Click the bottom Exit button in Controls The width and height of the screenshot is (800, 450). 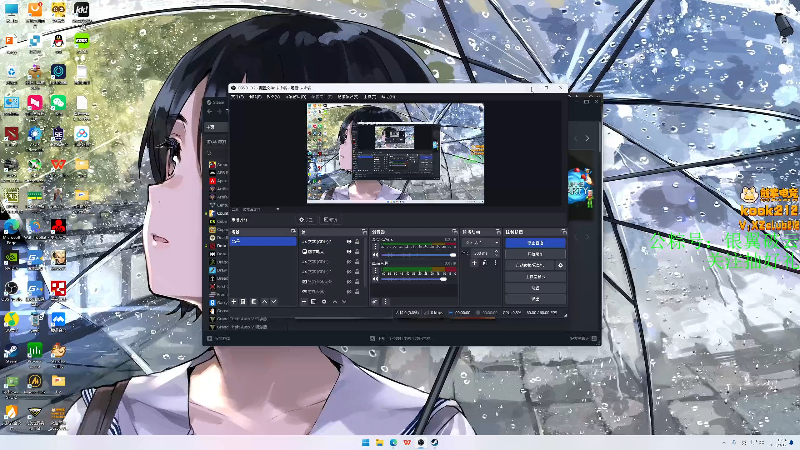pyautogui.click(x=535, y=299)
